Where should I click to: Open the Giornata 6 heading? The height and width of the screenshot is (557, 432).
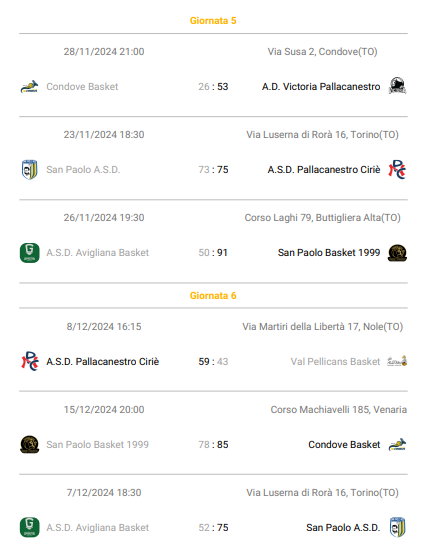click(213, 296)
